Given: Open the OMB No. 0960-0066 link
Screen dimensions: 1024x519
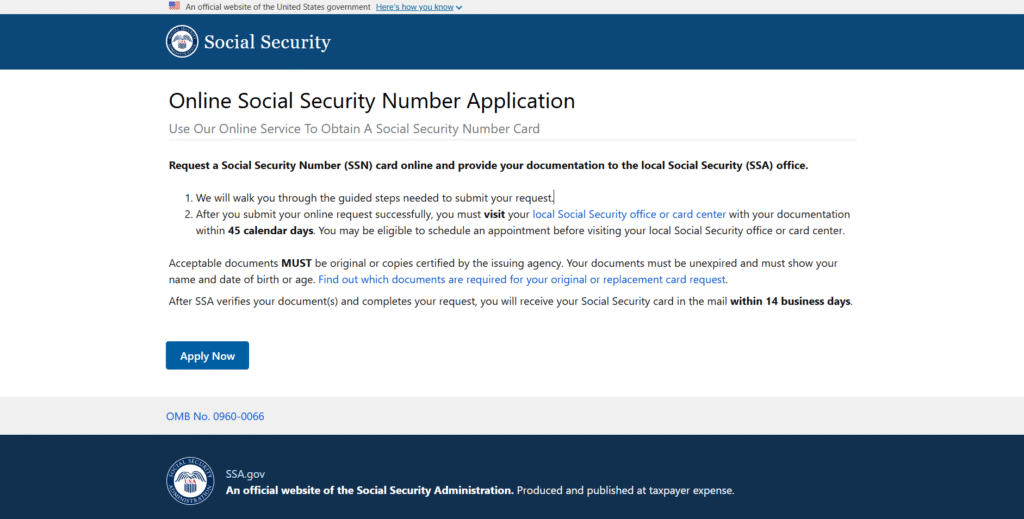Looking at the screenshot, I should pos(215,417).
